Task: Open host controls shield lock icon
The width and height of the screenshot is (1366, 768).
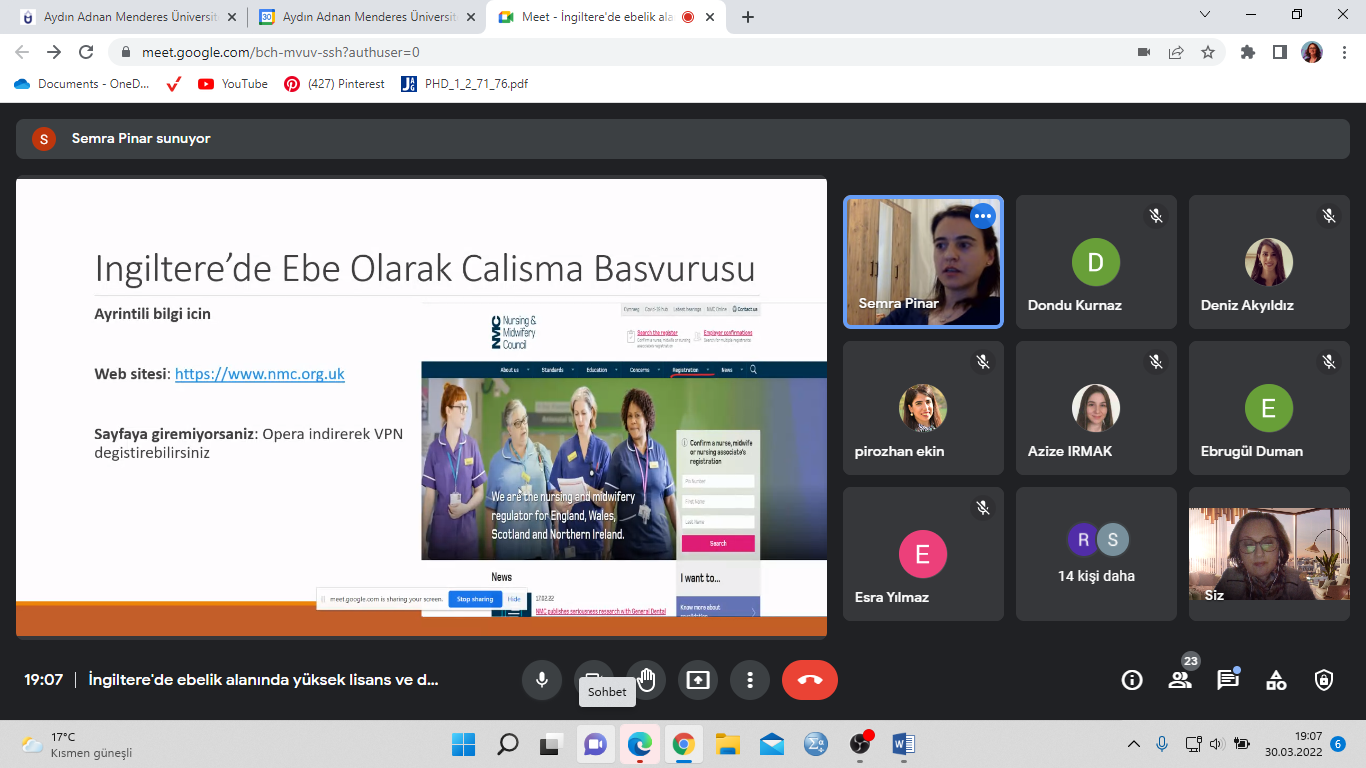Action: pos(1324,680)
